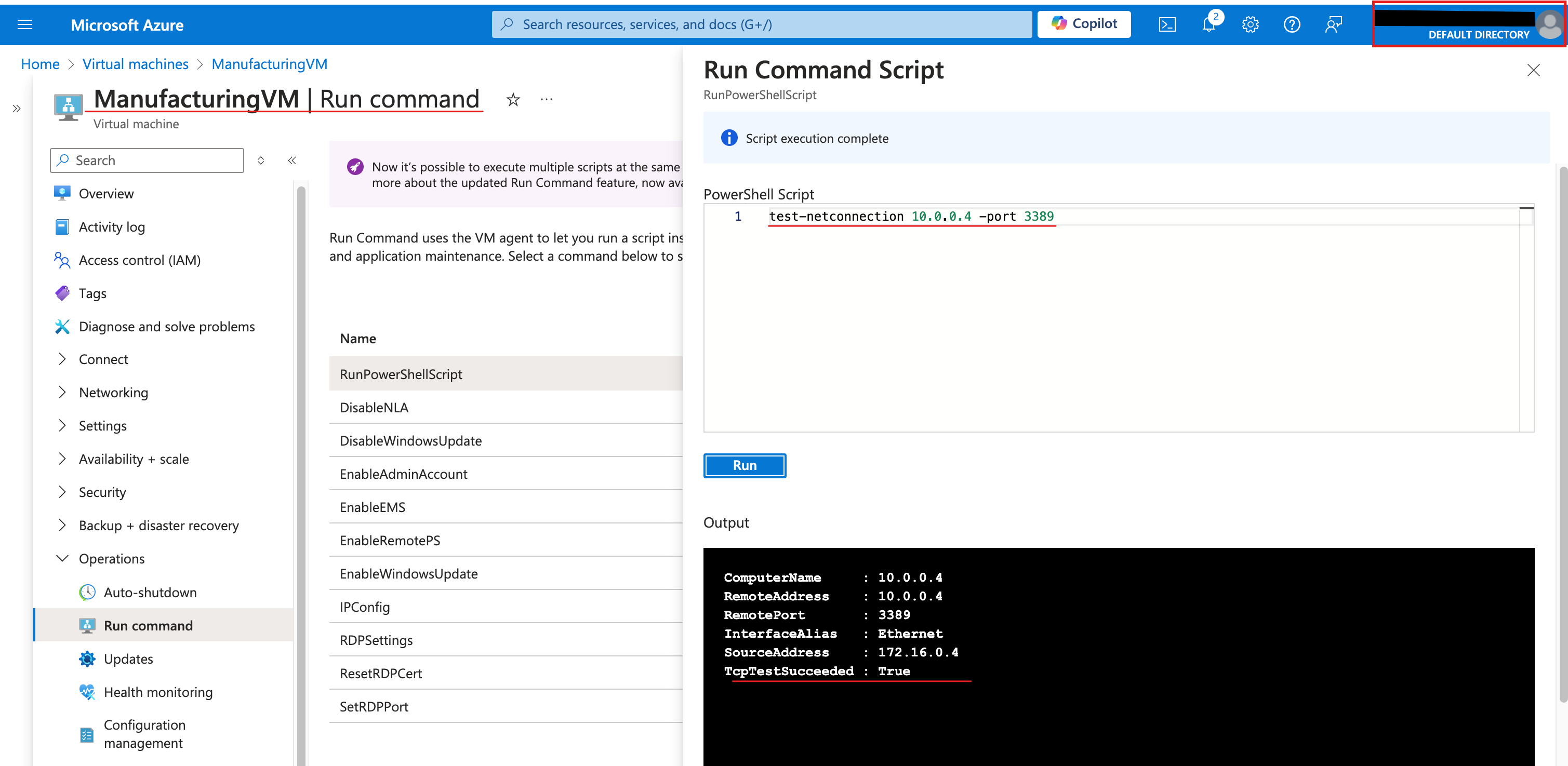Select the RunPowerShellScript command
Viewport: 1568px width, 766px height.
(506, 374)
